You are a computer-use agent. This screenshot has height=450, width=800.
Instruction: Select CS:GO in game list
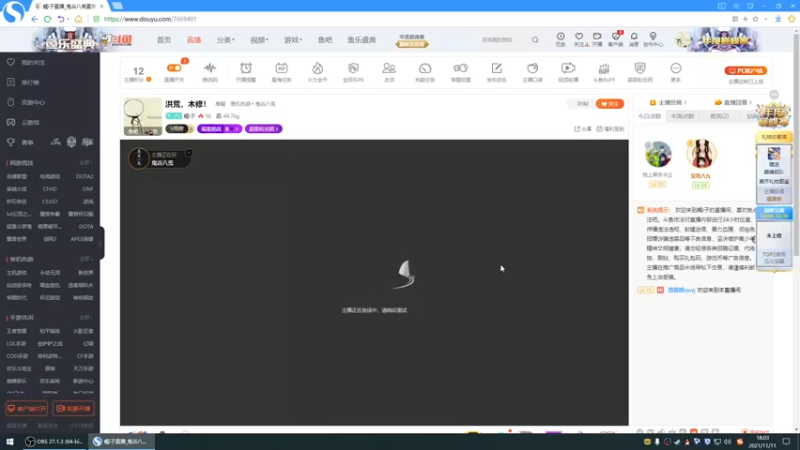click(x=49, y=202)
